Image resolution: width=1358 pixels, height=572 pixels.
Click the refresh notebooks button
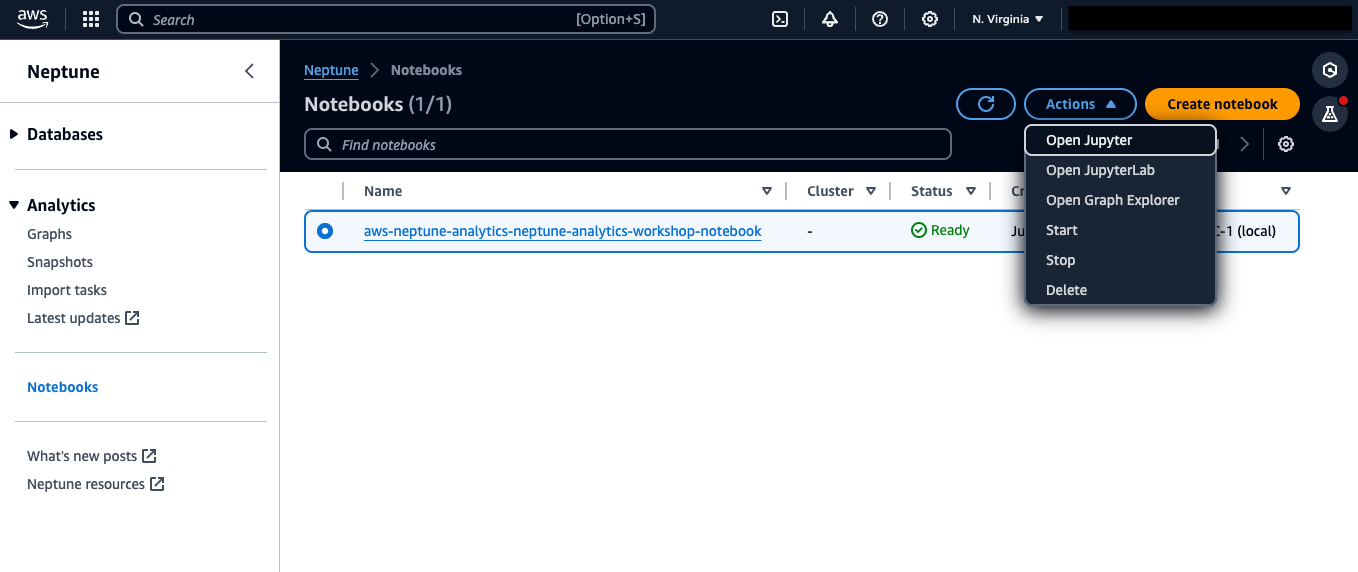pyautogui.click(x=986, y=104)
